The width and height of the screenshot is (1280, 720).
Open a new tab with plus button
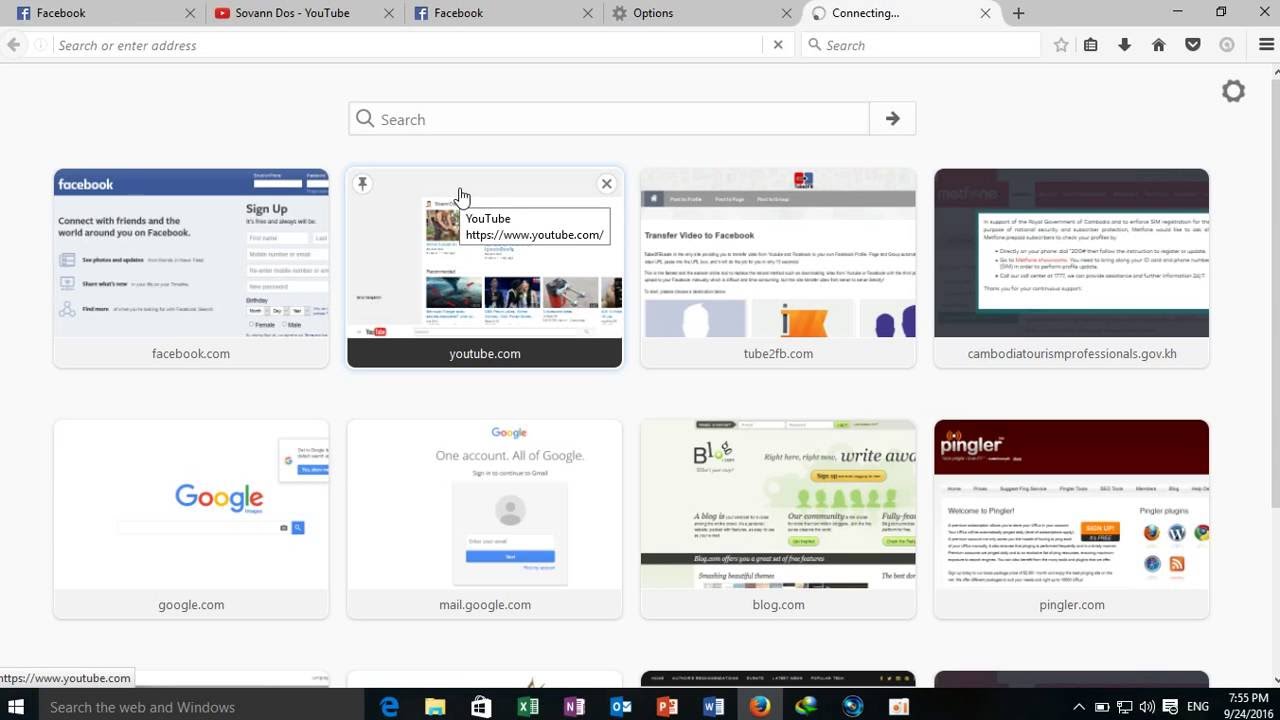(x=1018, y=13)
